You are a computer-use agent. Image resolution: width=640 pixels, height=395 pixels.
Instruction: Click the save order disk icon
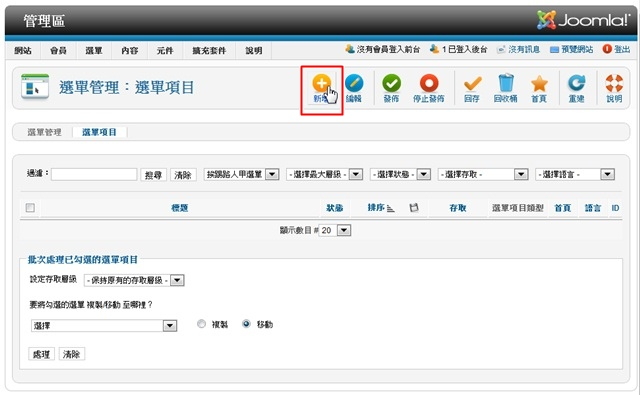[x=414, y=208]
